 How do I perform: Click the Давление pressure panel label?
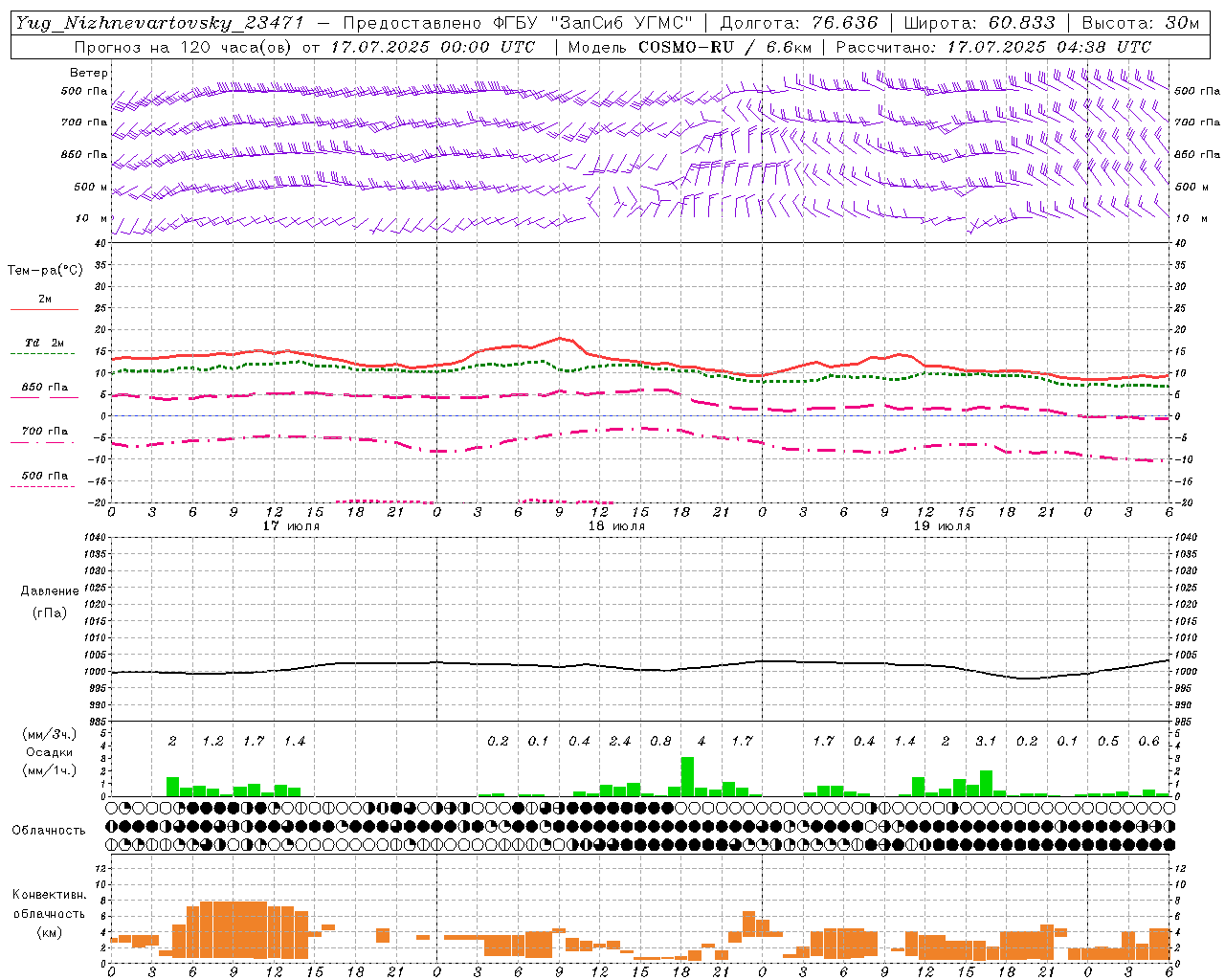coord(49,591)
